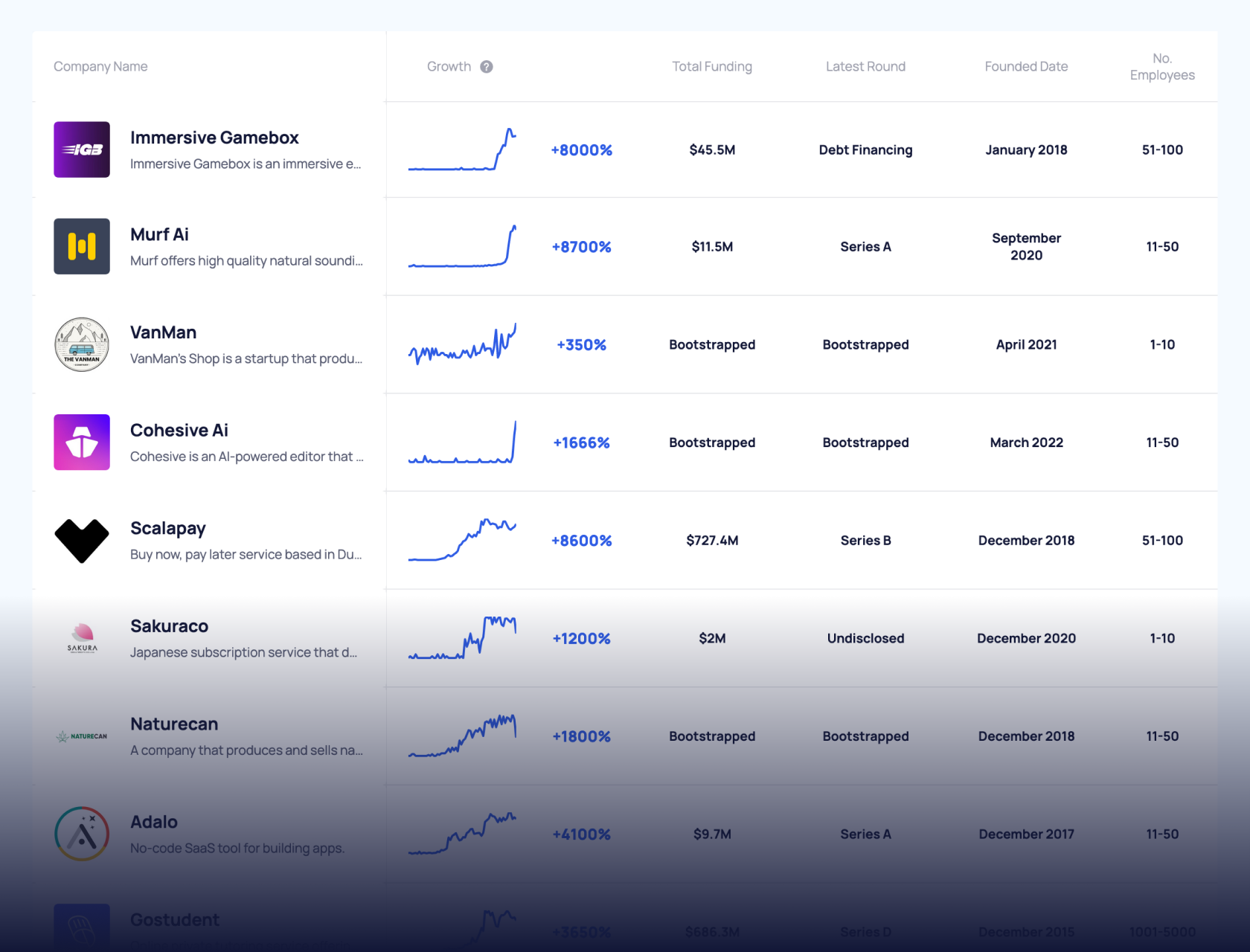This screenshot has width=1250, height=952.
Task: Open Naturecan company name link
Action: coord(174,724)
